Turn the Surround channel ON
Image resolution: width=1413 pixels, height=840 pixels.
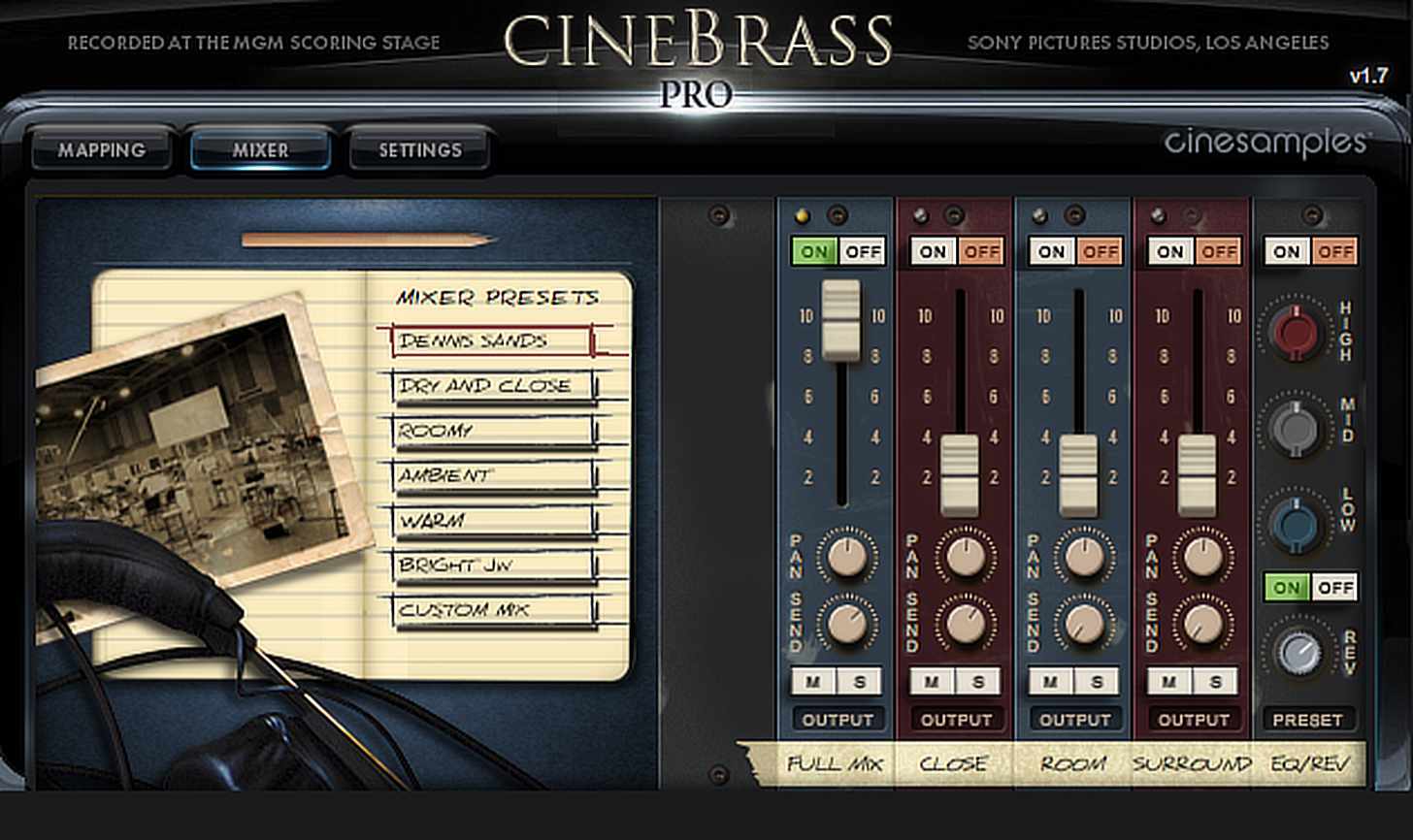[x=1170, y=252]
